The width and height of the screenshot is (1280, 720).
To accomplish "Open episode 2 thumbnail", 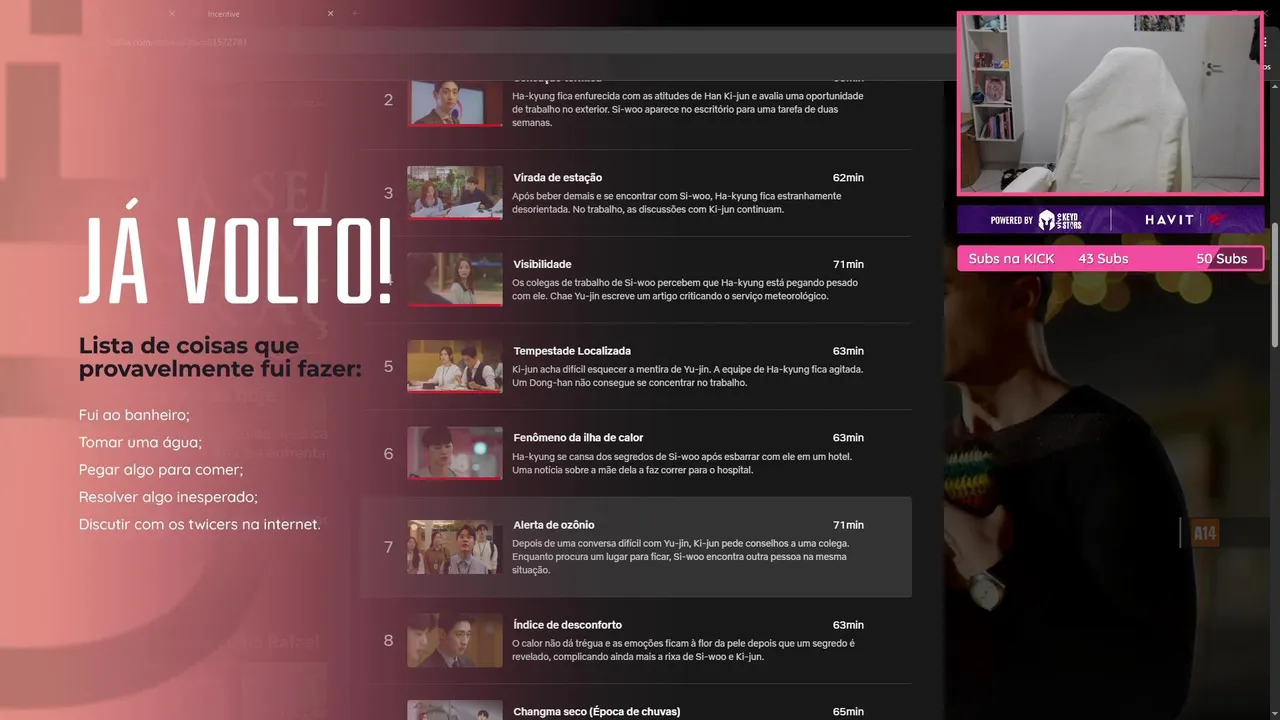I will coord(454,101).
